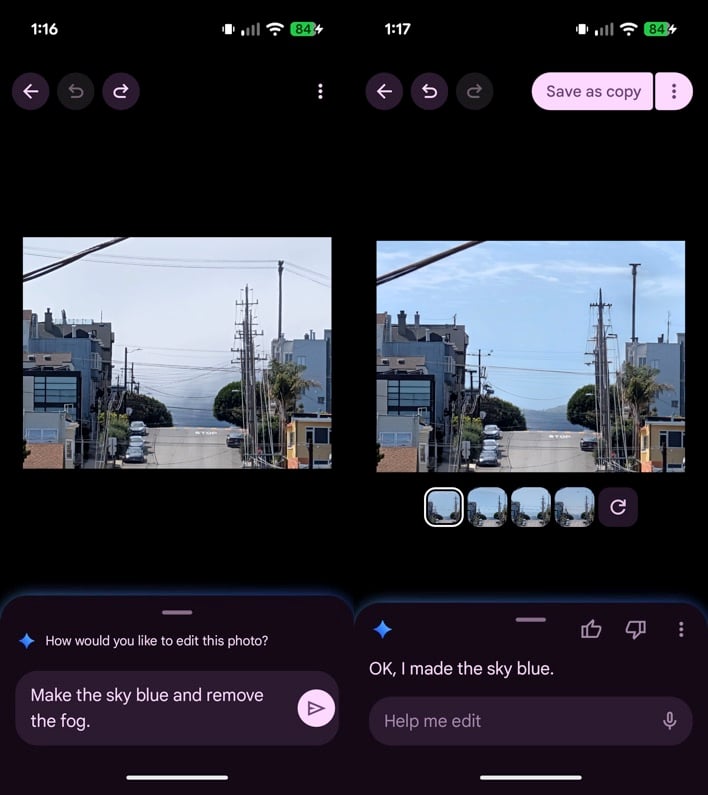
Task: Open overflow menu beside Save as copy
Action: click(674, 91)
